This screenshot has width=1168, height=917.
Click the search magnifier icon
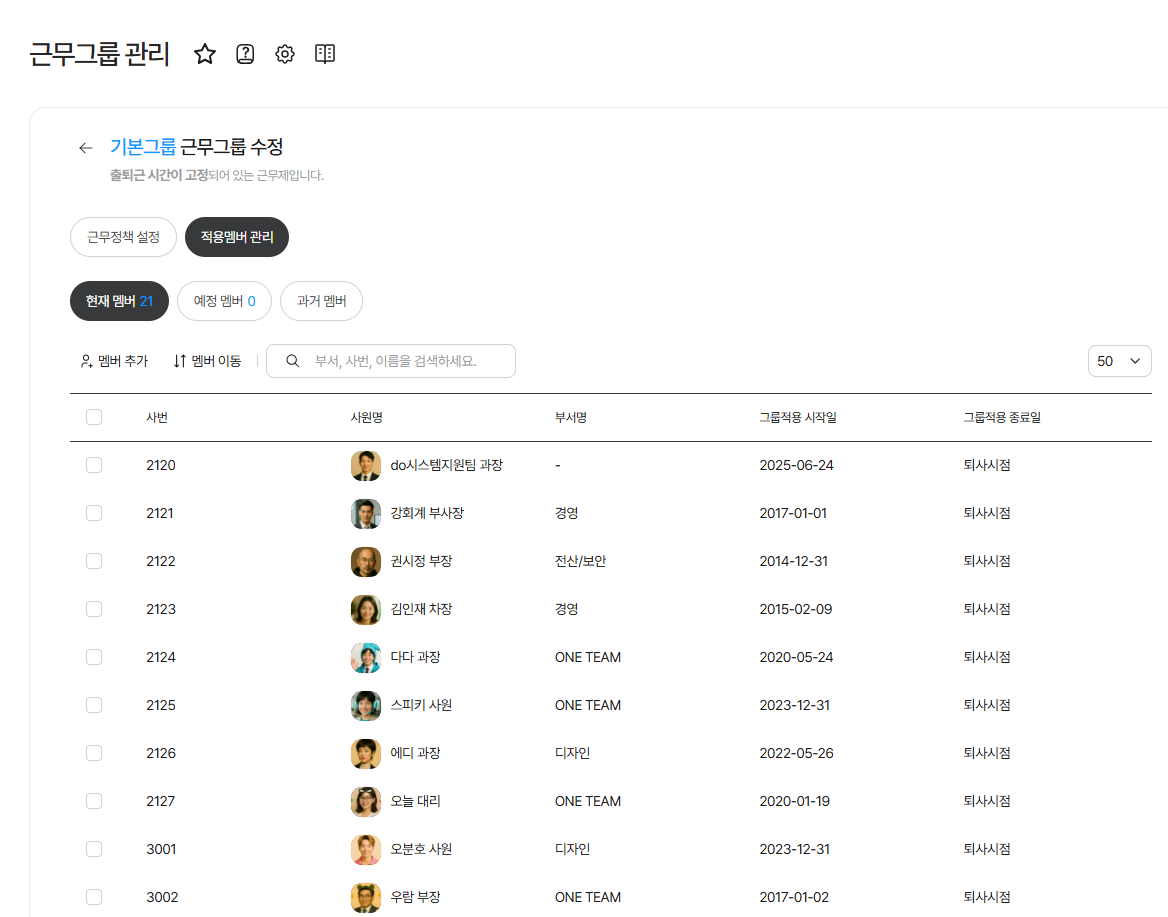click(x=293, y=361)
